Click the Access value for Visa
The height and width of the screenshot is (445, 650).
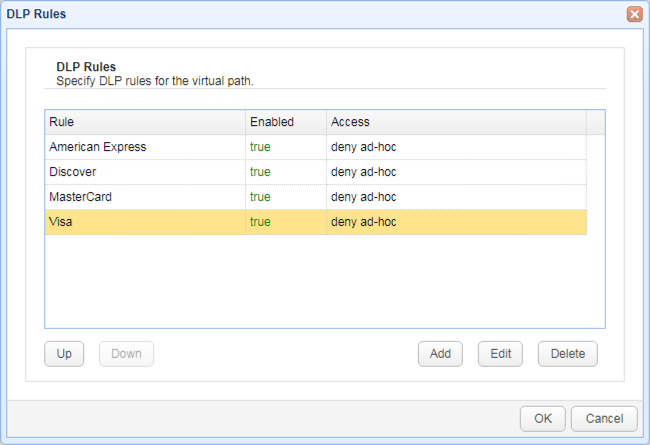[364, 222]
